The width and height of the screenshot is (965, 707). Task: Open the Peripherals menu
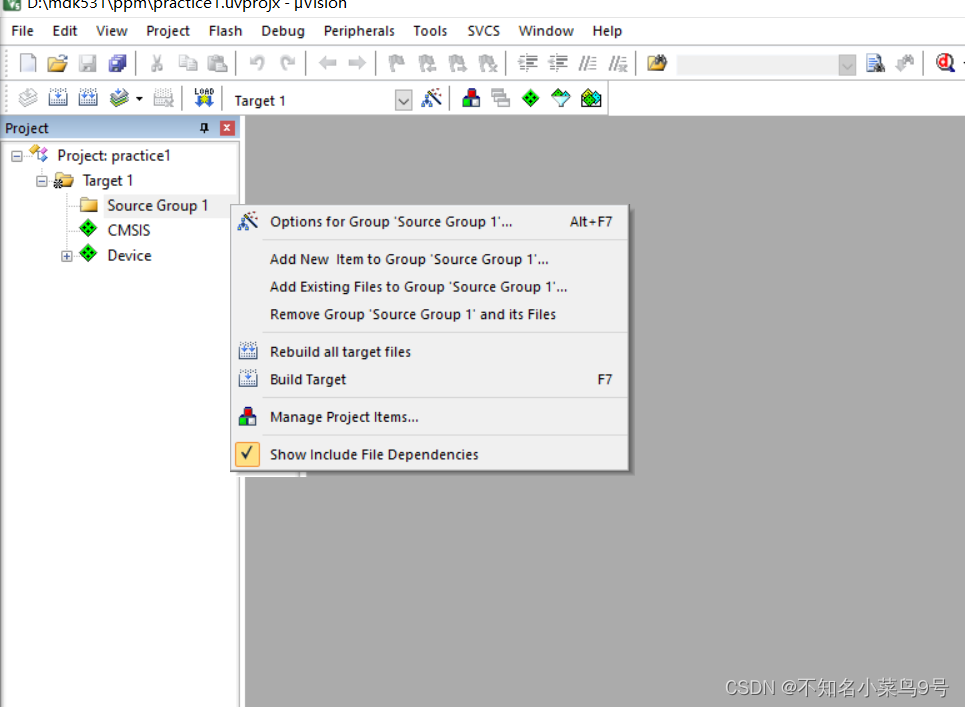(x=359, y=31)
